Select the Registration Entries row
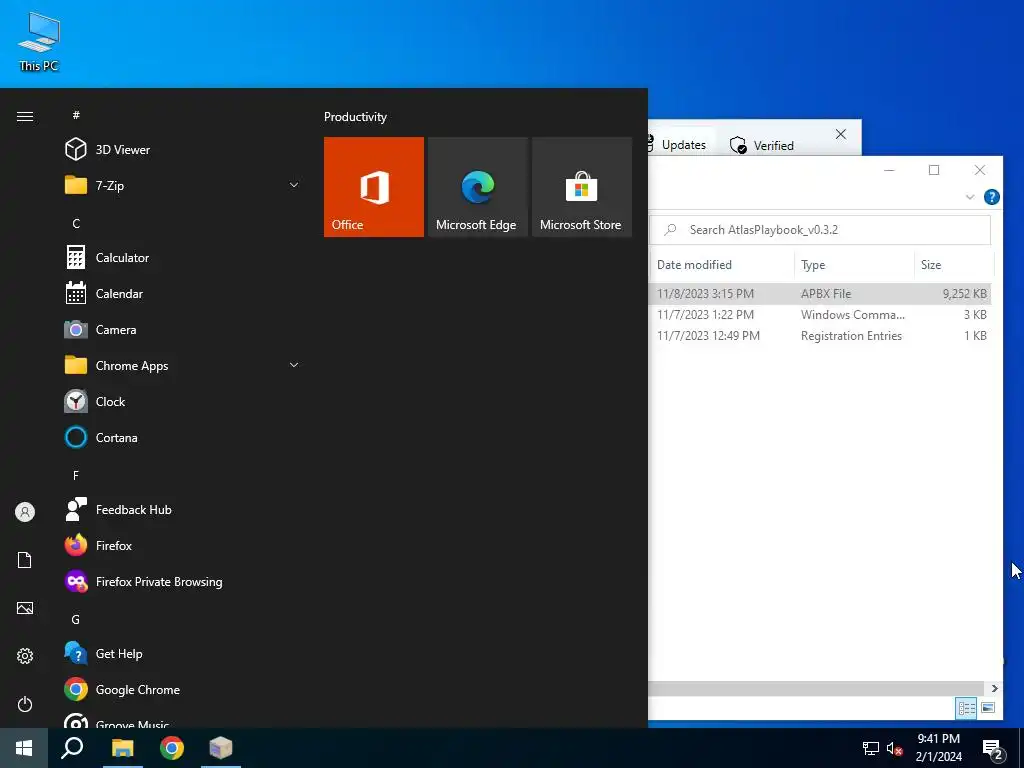The height and width of the screenshot is (768, 1024). pos(820,336)
